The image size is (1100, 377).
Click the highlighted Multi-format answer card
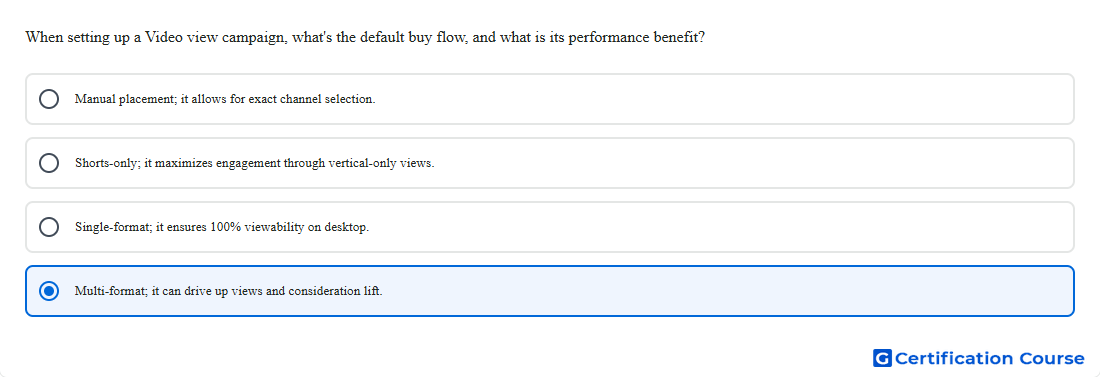point(549,291)
